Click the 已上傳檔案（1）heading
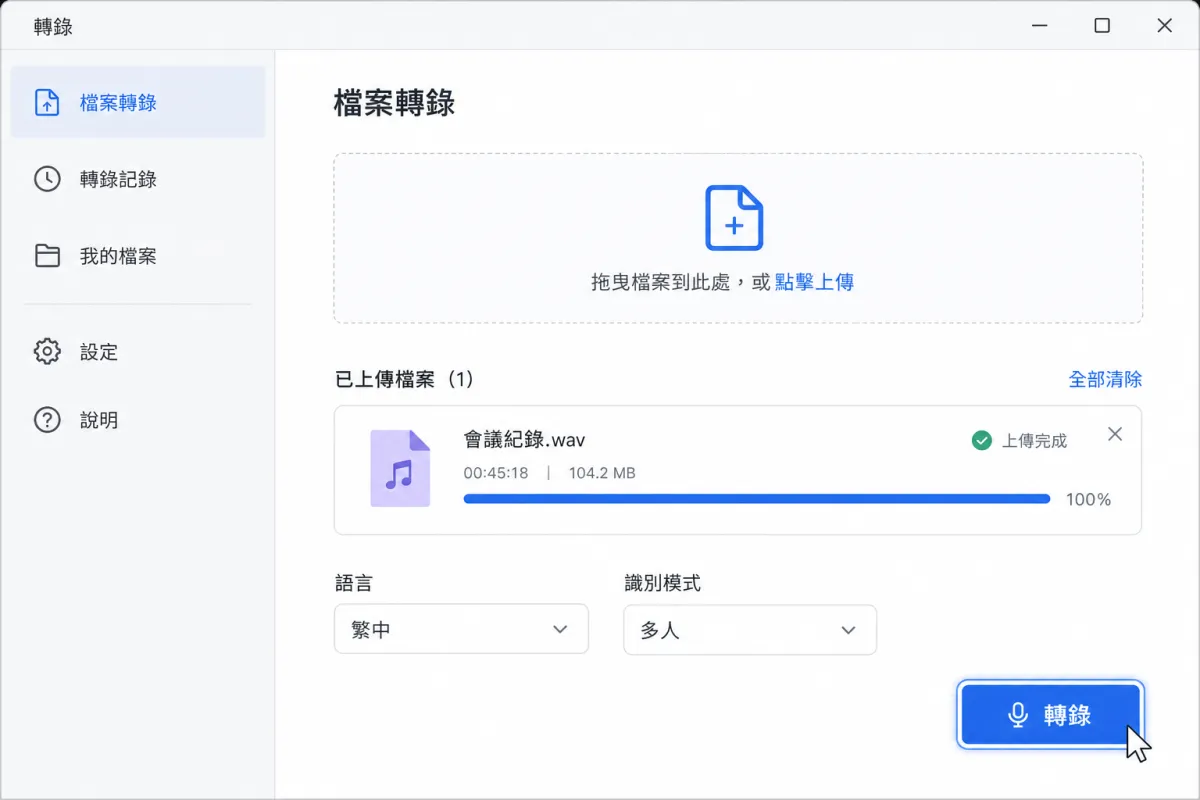 (404, 379)
